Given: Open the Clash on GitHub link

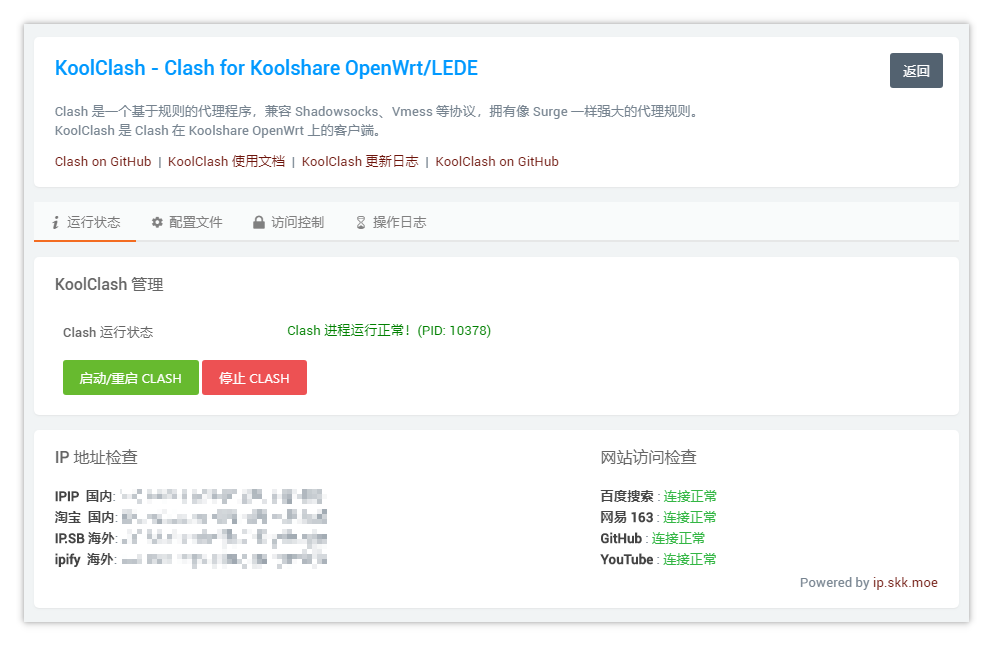Looking at the screenshot, I should (103, 162).
